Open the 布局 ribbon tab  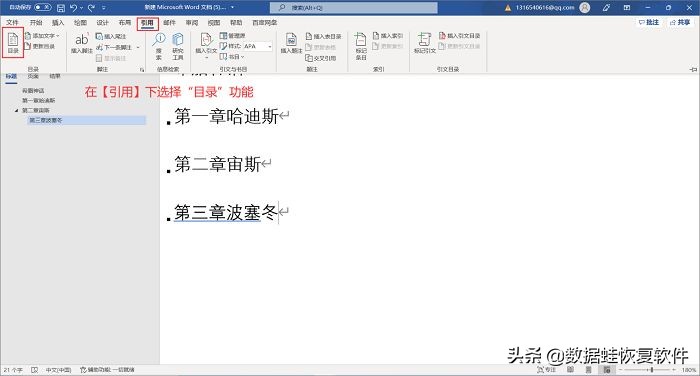click(125, 22)
